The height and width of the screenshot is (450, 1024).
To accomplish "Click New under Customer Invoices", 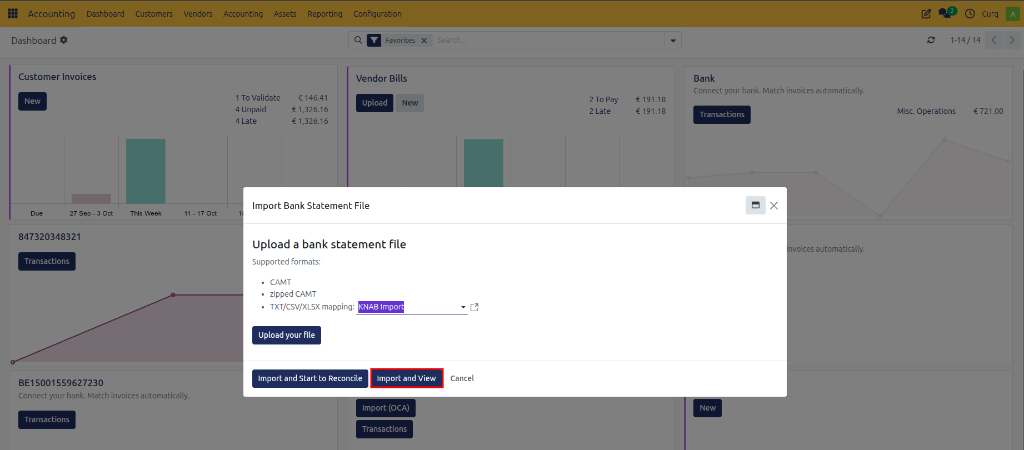I will [x=33, y=101].
